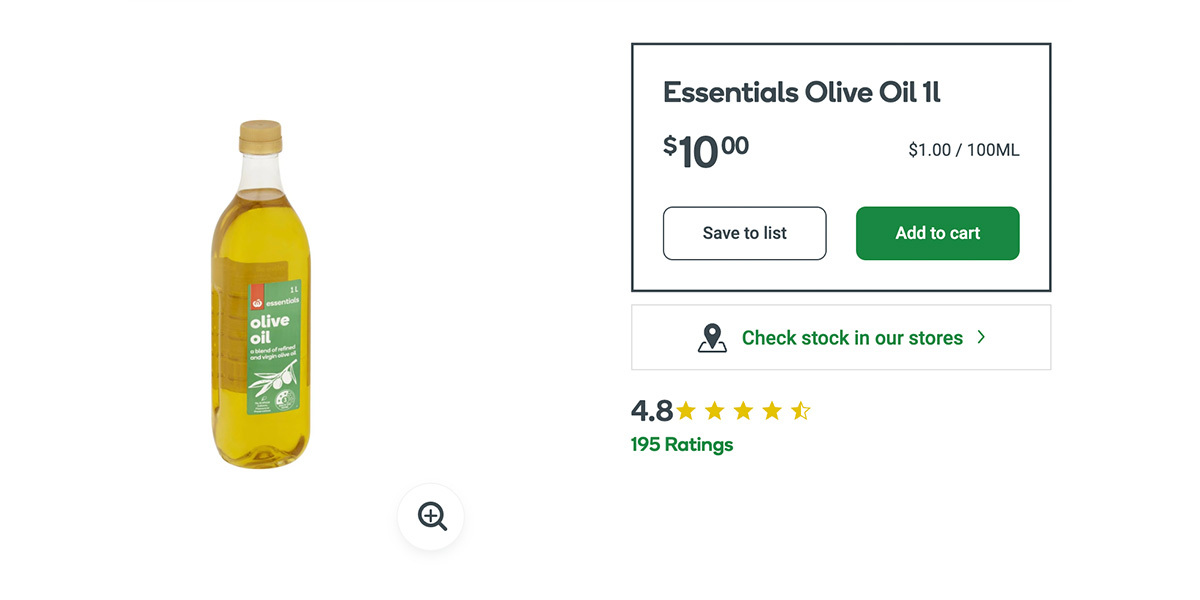
Task: Click the $1.00 / 100ML unit price
Action: (963, 151)
